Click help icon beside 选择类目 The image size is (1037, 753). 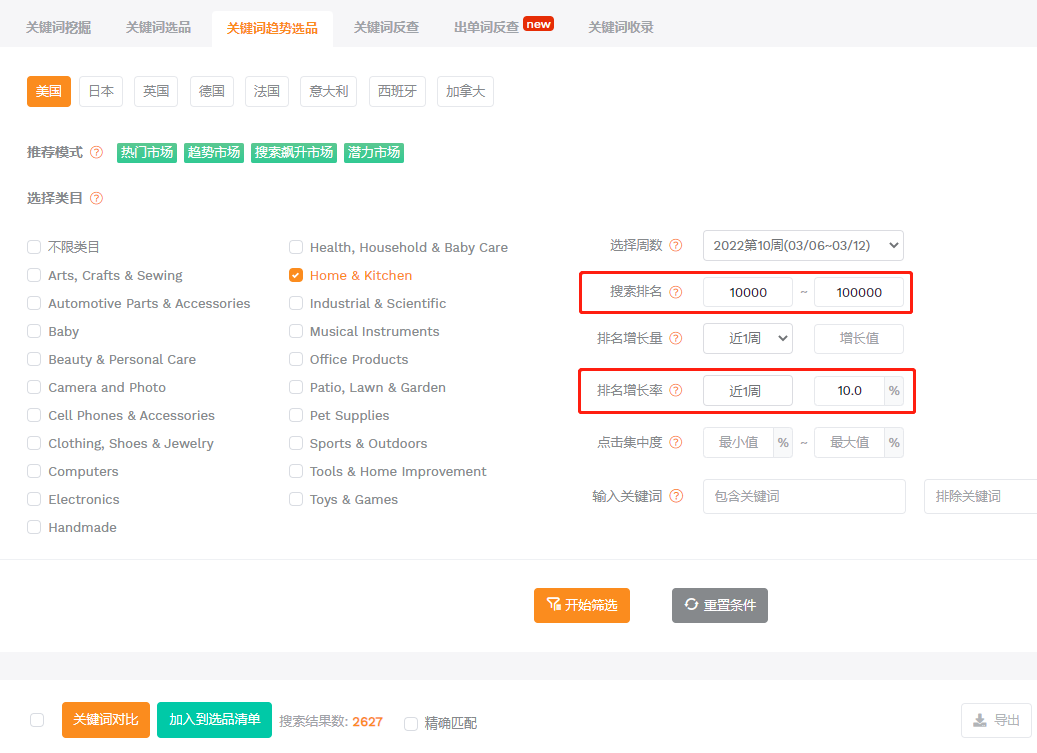tap(97, 198)
